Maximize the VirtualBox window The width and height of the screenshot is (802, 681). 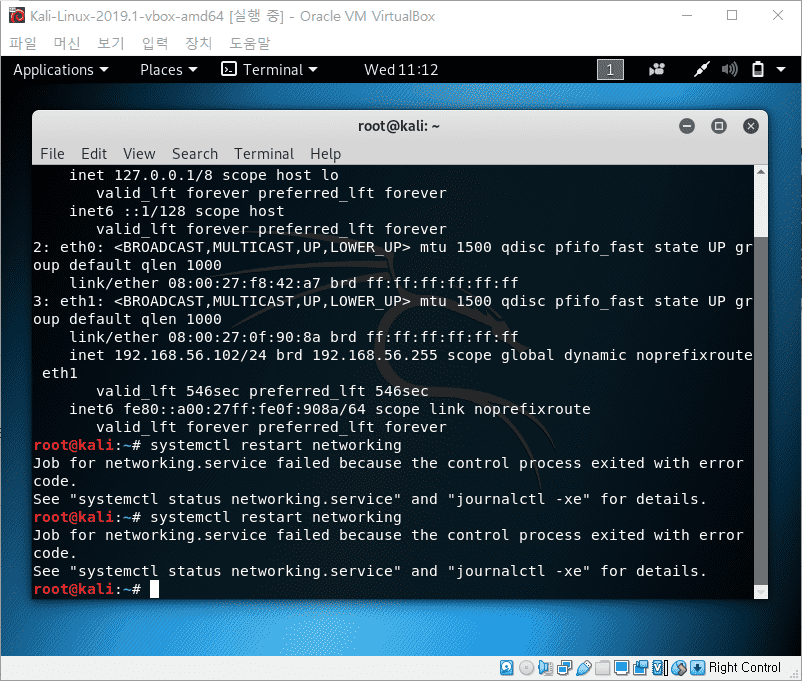click(x=732, y=15)
